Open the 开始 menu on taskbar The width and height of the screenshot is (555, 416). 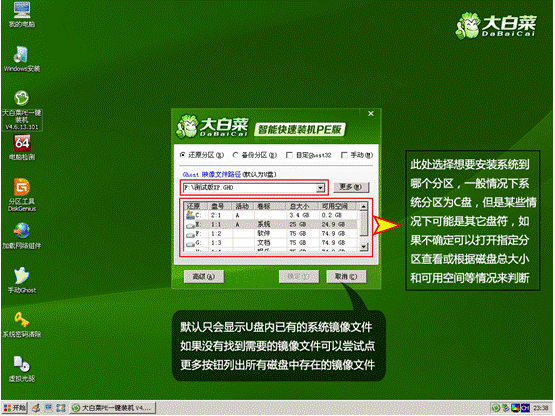pyautogui.click(x=15, y=408)
